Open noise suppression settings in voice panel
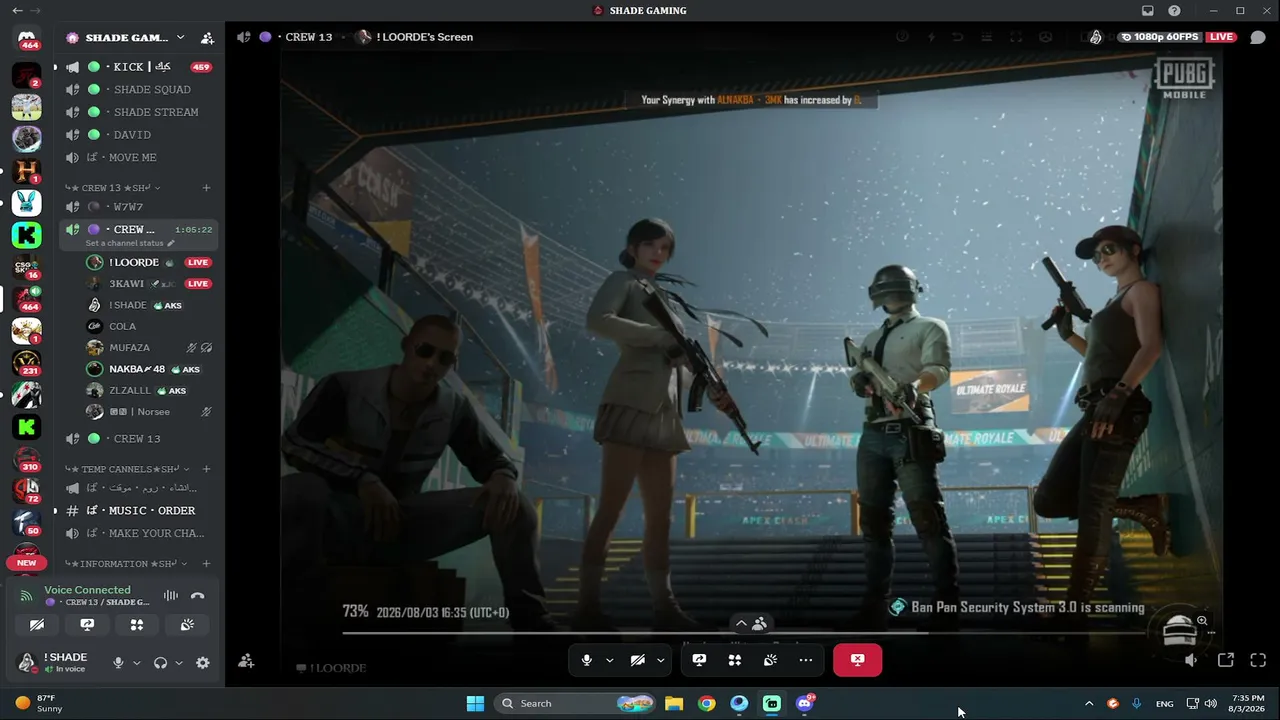Image resolution: width=1280 pixels, height=720 pixels. point(171,596)
